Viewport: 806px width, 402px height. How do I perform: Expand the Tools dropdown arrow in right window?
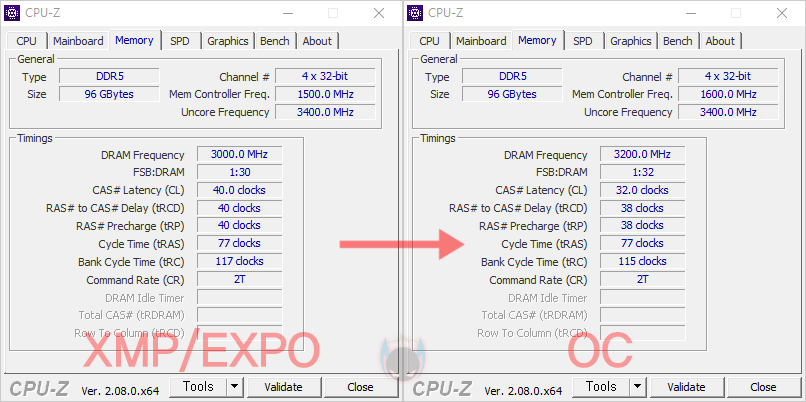point(637,387)
